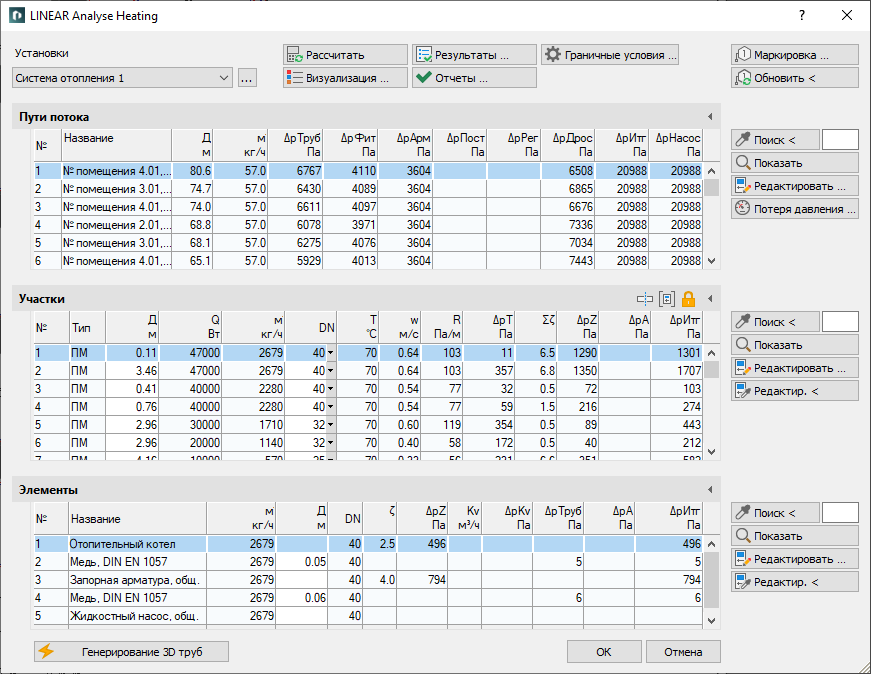This screenshot has height=674, width=871.
Task: Click the ΔpТруб column header in Пути потока
Action: 296,145
